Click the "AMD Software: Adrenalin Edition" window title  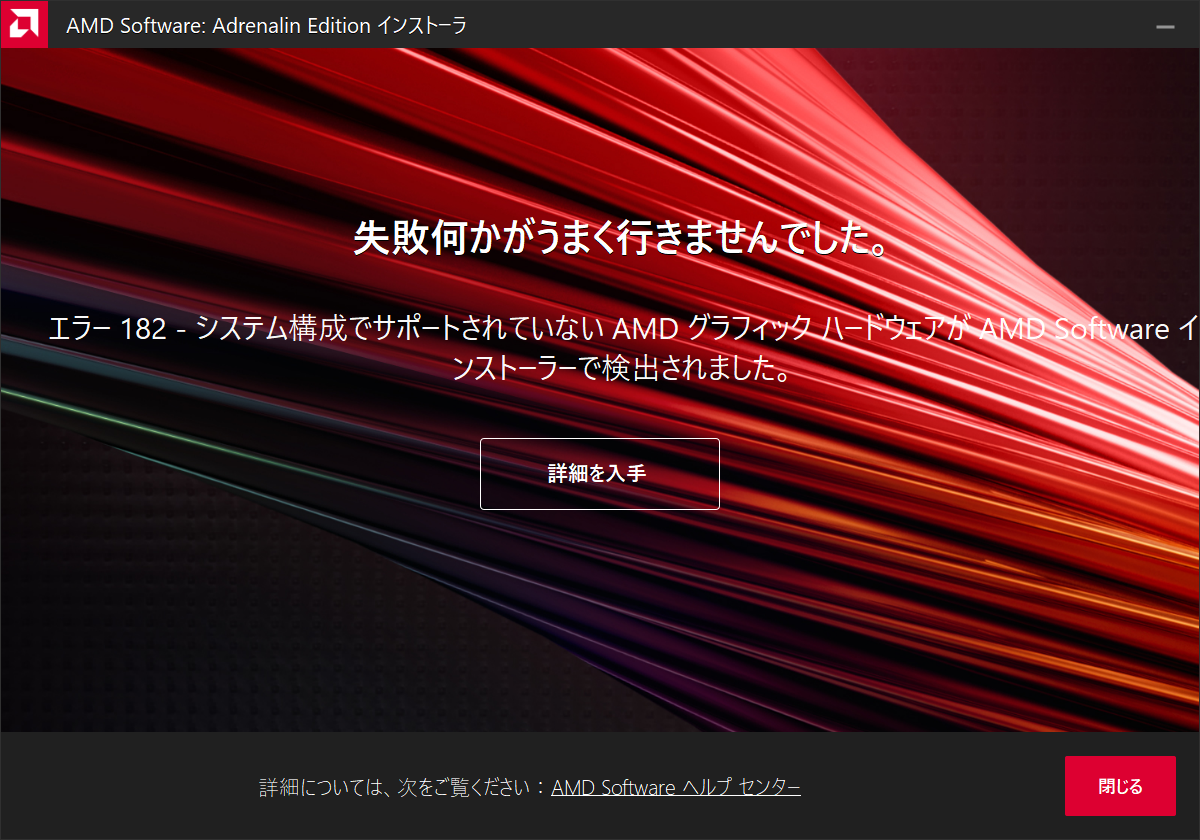(x=218, y=26)
